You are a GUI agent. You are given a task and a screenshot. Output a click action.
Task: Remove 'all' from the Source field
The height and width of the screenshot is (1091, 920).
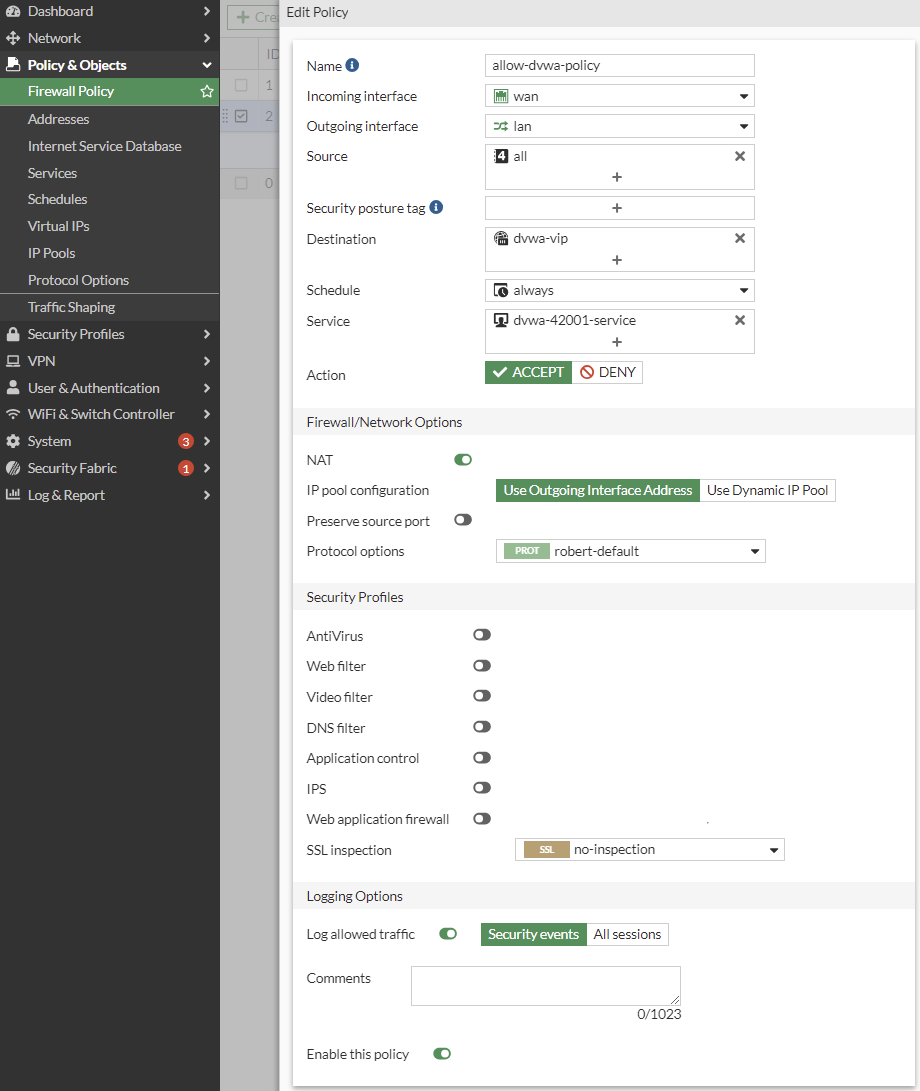740,157
